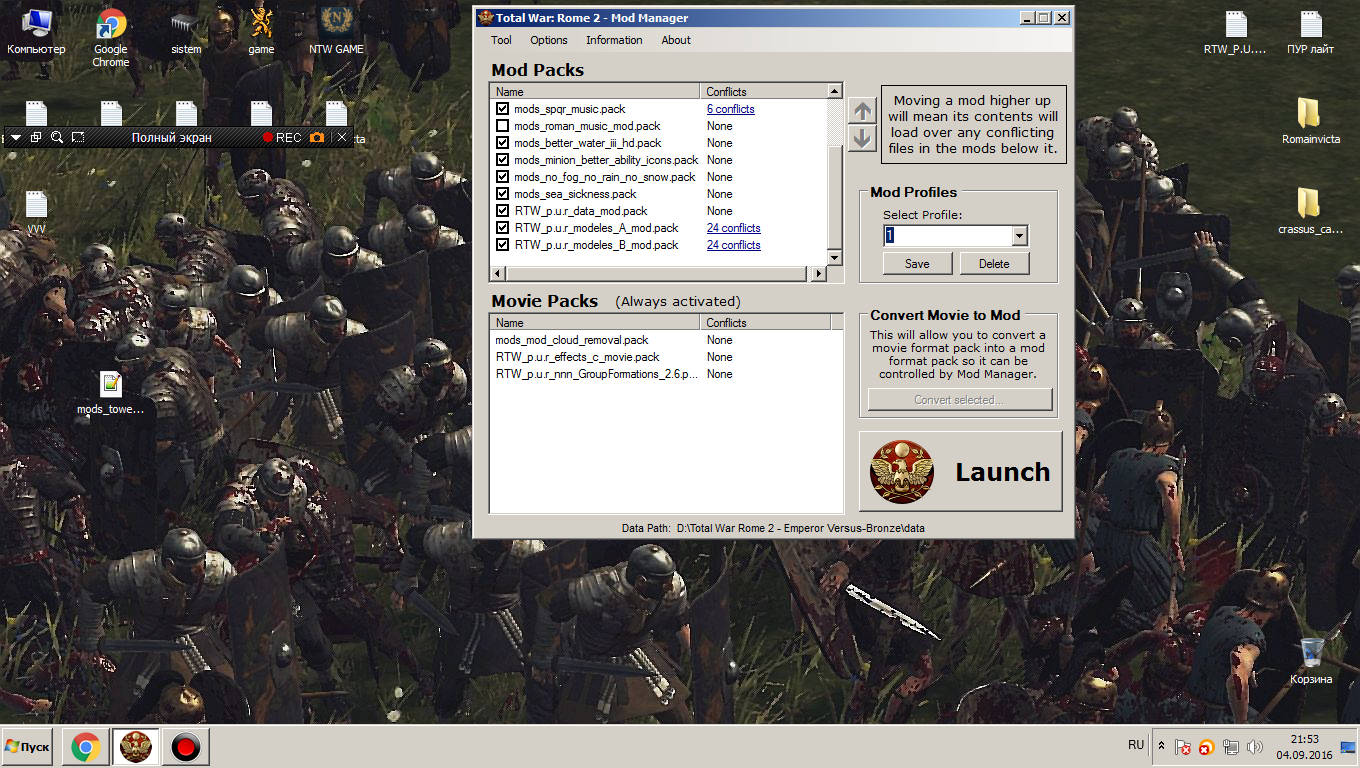Click the red record icon in taskbar
1360x768 pixels.
click(x=185, y=747)
